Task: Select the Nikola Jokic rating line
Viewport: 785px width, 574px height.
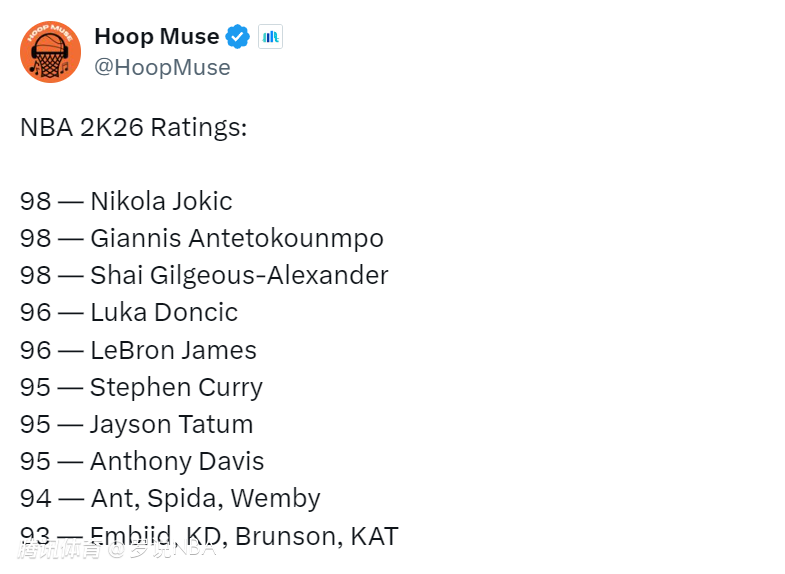Action: [x=126, y=201]
